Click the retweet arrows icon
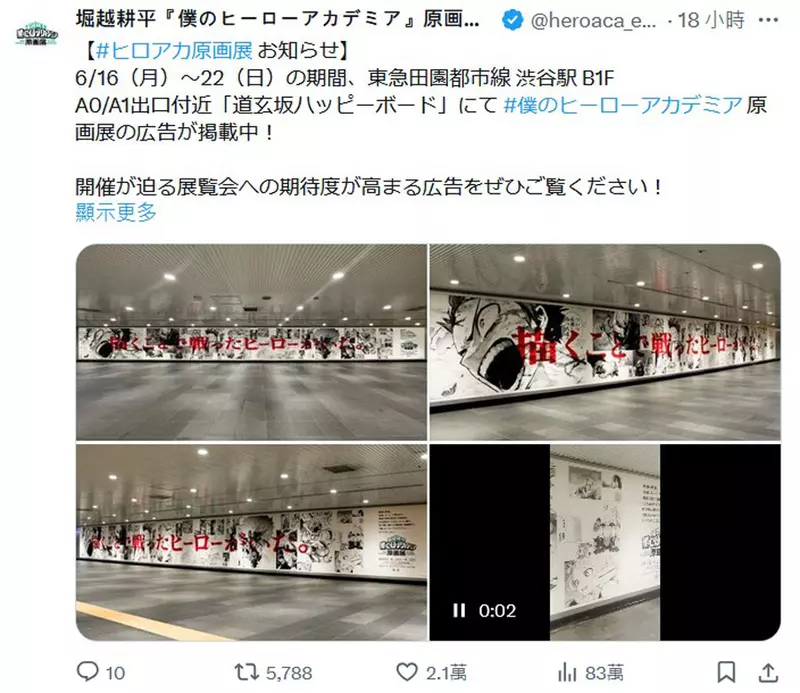The width and height of the screenshot is (800, 693). coord(246,672)
